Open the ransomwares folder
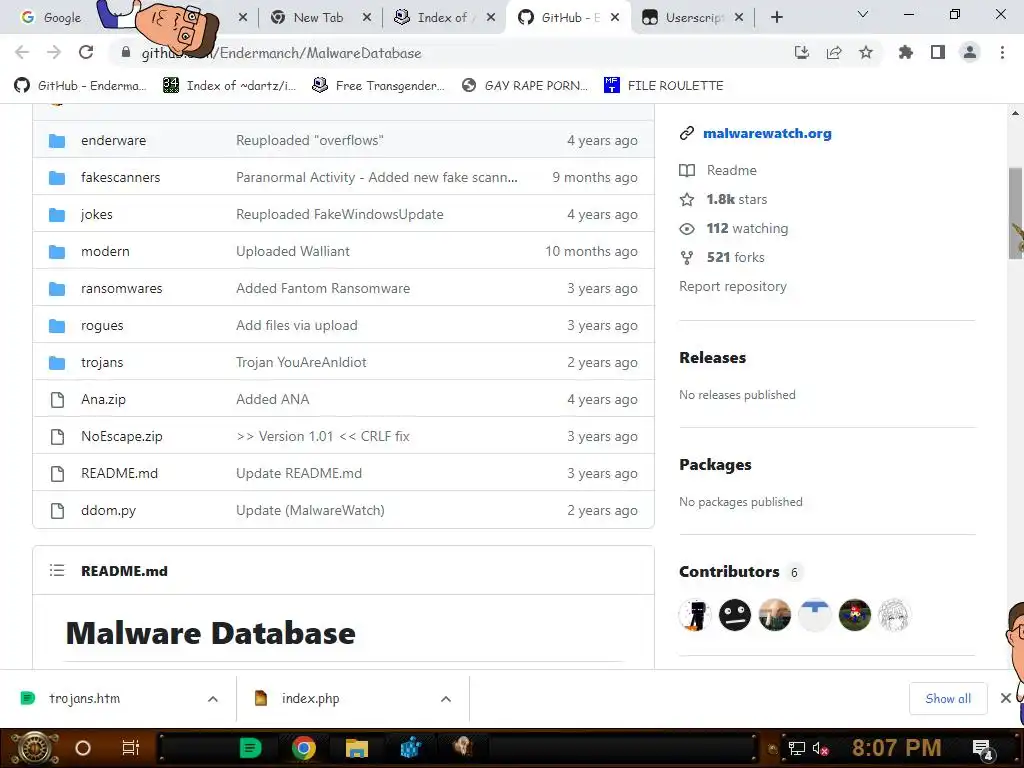Viewport: 1024px width, 768px height. click(121, 289)
